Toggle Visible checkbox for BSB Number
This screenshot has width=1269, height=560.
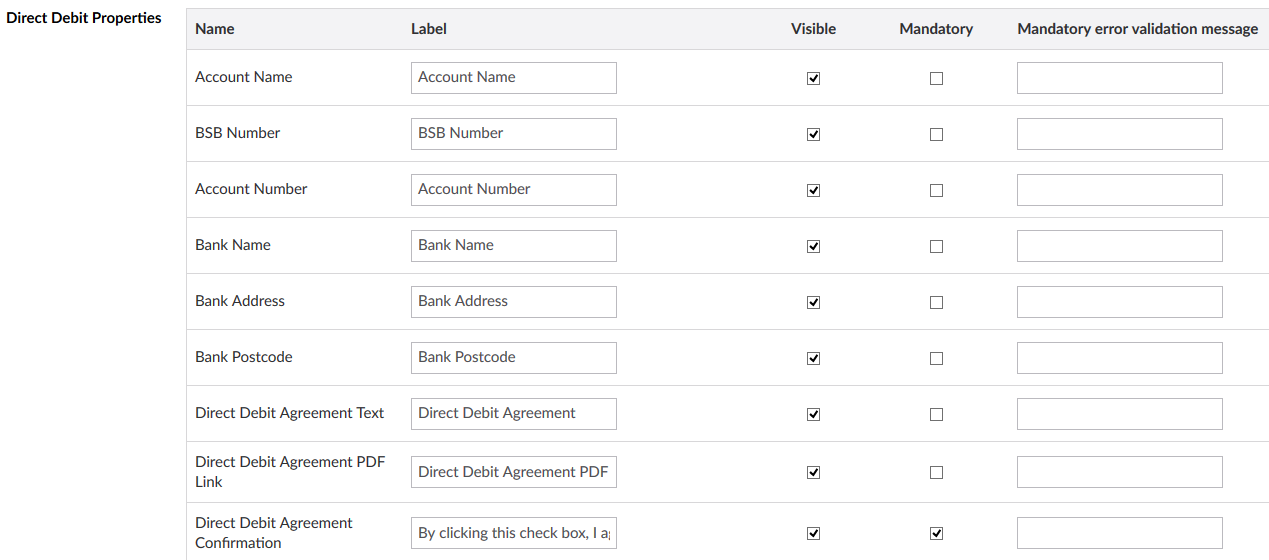click(x=813, y=134)
